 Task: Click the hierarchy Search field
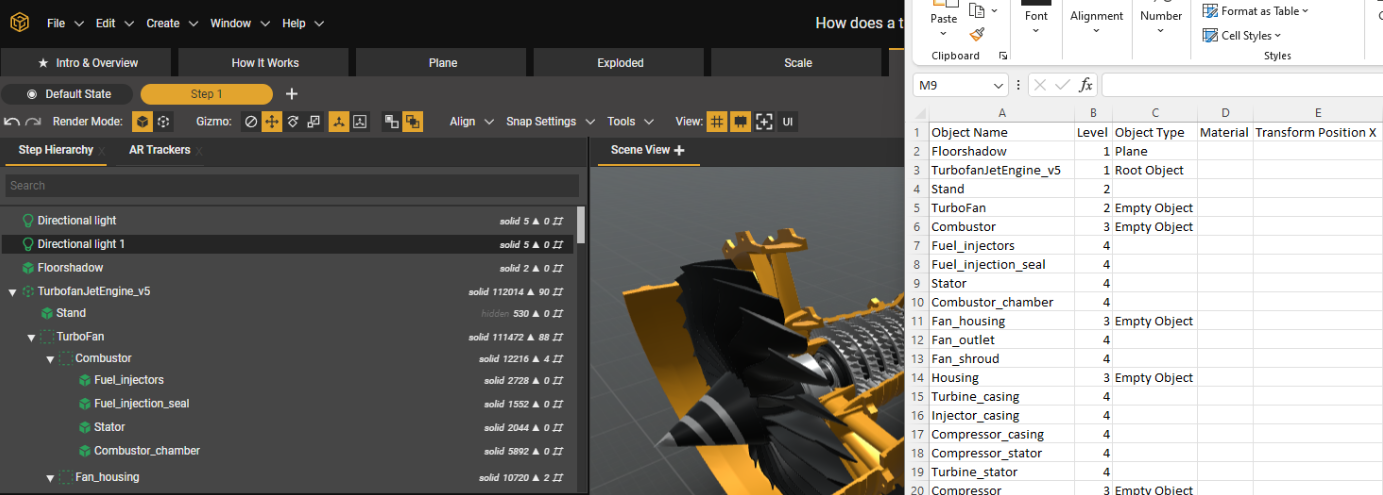[291, 186]
